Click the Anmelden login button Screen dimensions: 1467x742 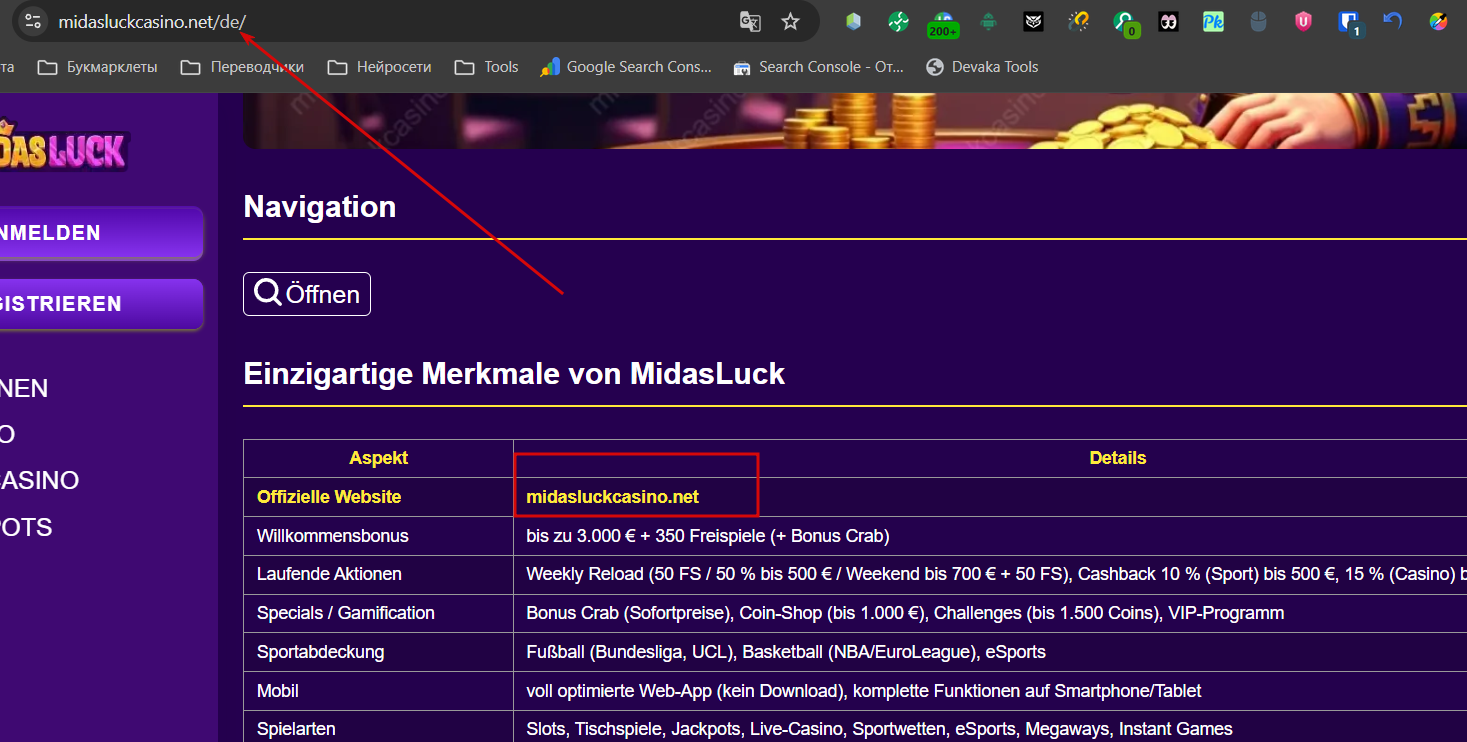point(101,233)
